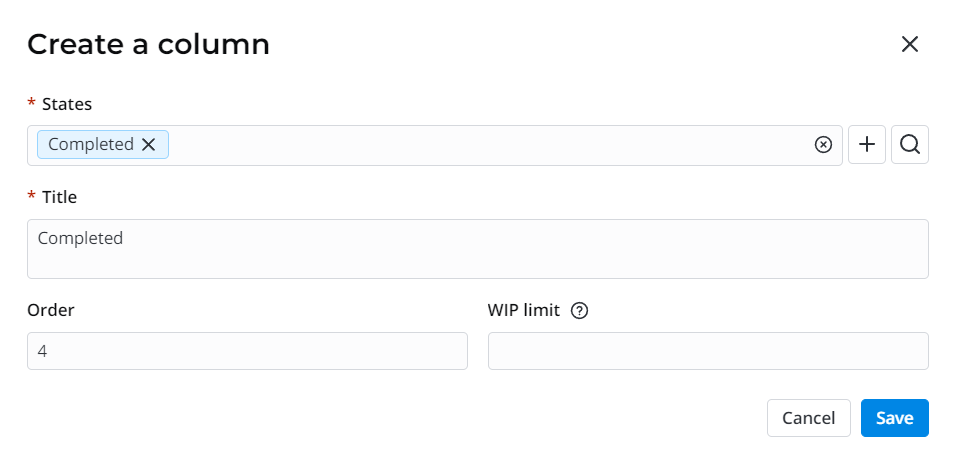Click the States field label
Viewport: 956px width, 461px height.
tap(68, 103)
